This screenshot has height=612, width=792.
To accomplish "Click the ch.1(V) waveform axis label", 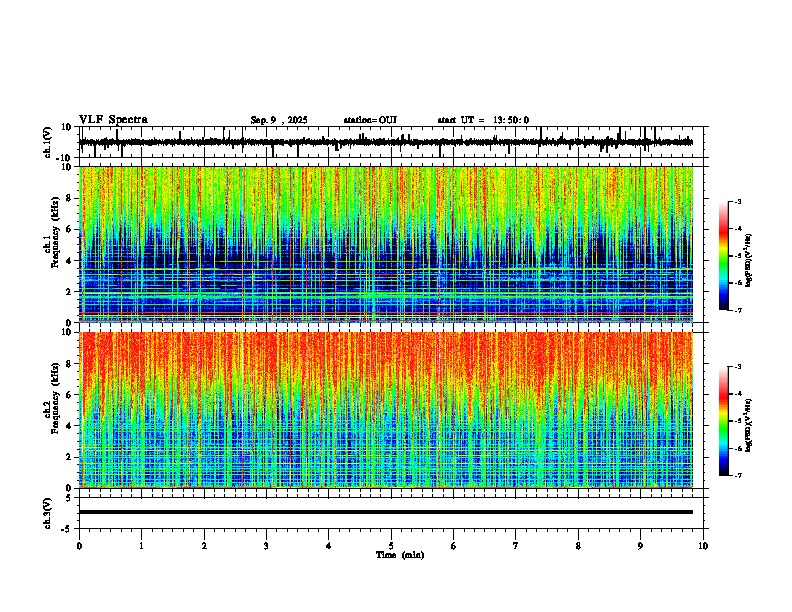I will [48, 142].
